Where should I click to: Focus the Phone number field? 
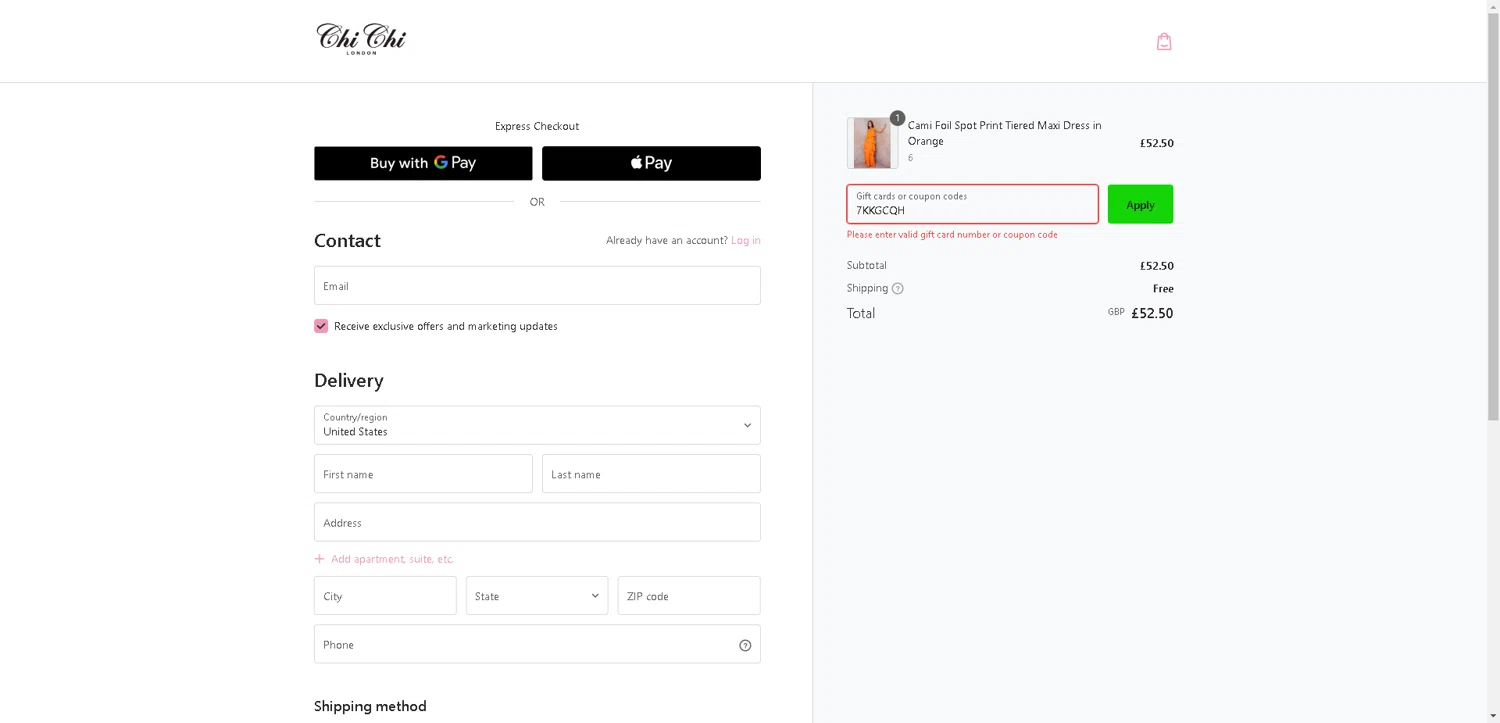point(537,644)
